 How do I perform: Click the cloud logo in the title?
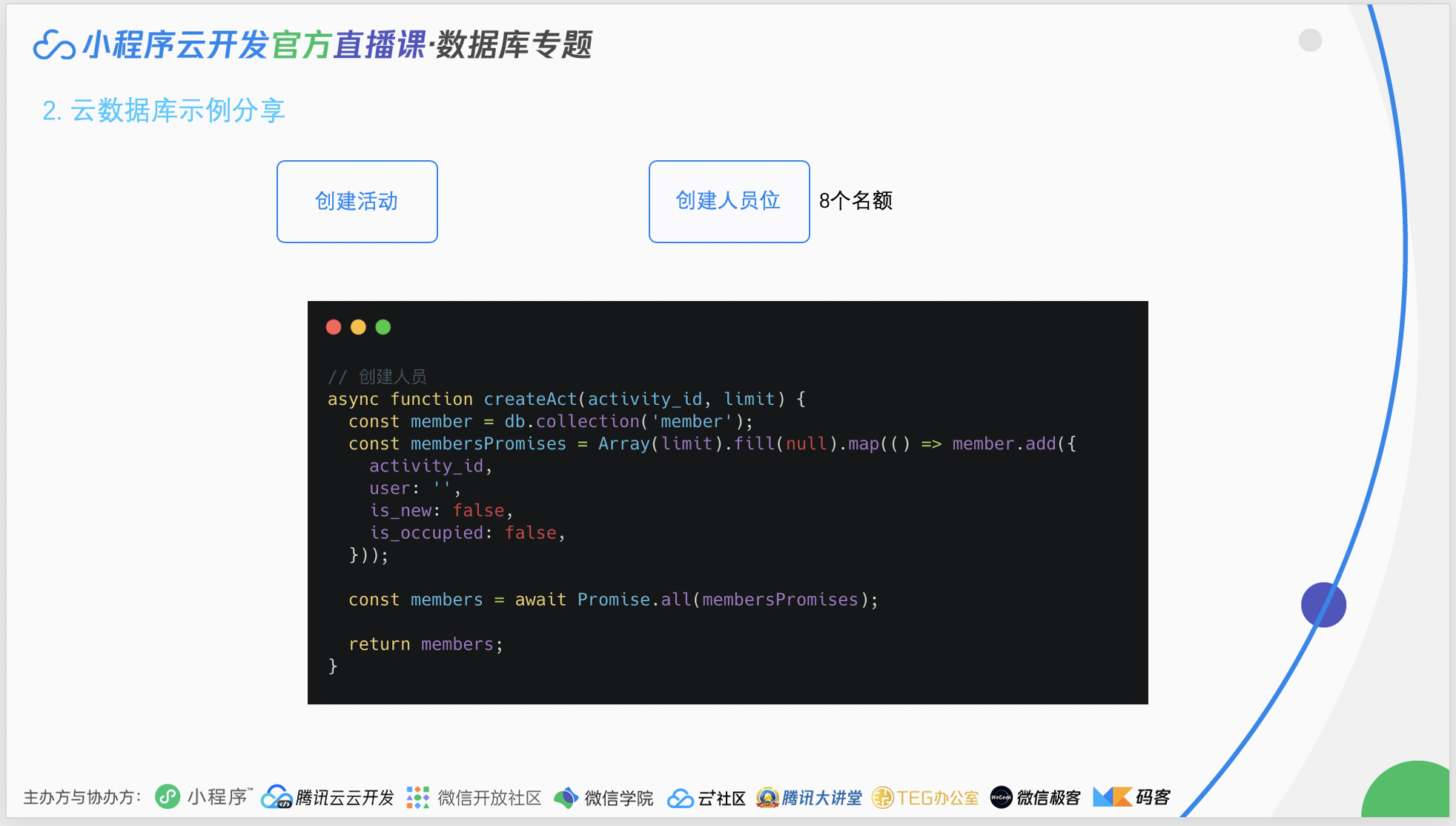tap(54, 45)
